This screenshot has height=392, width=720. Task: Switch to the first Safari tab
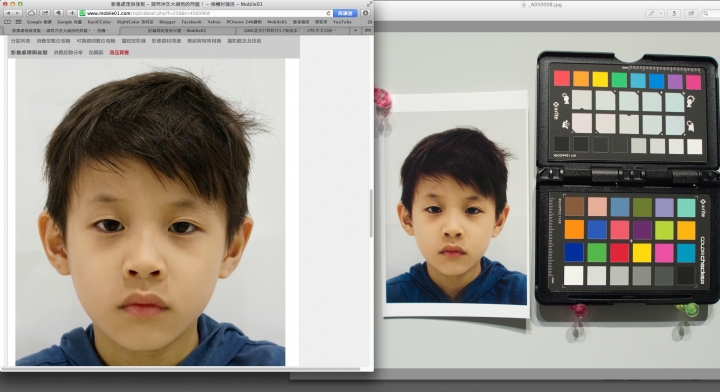(61, 31)
